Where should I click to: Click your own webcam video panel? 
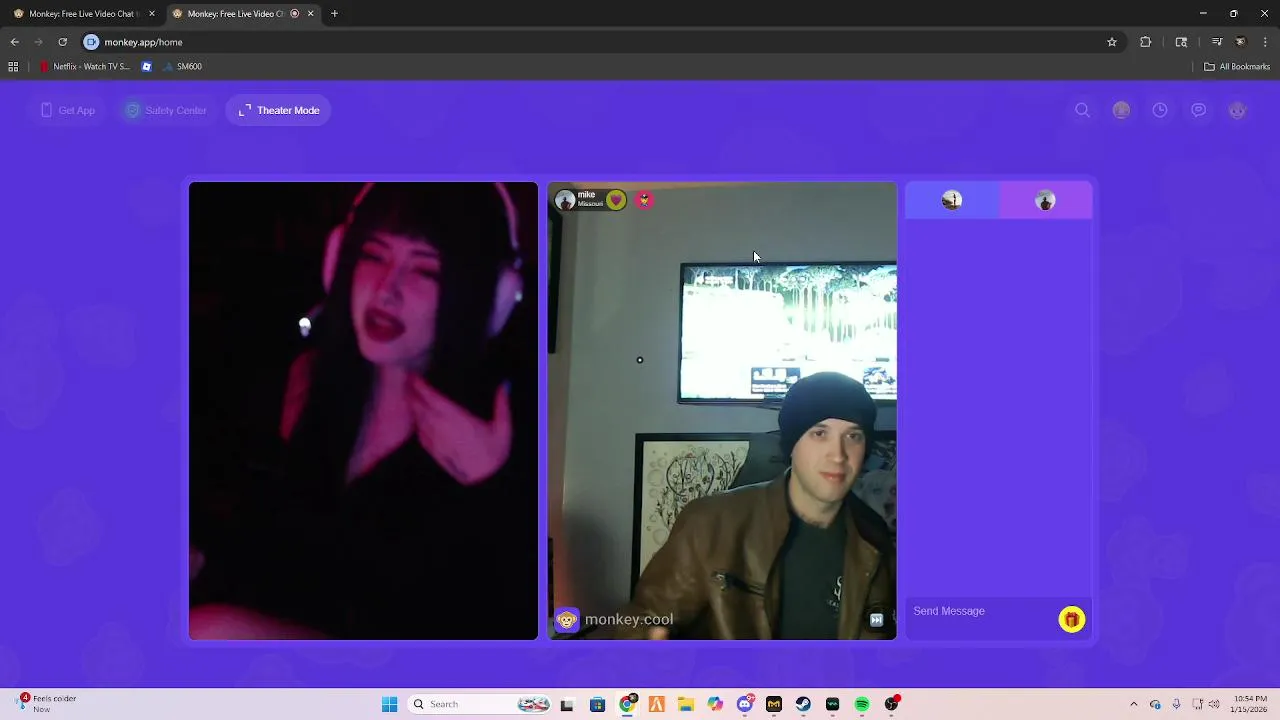tap(363, 411)
